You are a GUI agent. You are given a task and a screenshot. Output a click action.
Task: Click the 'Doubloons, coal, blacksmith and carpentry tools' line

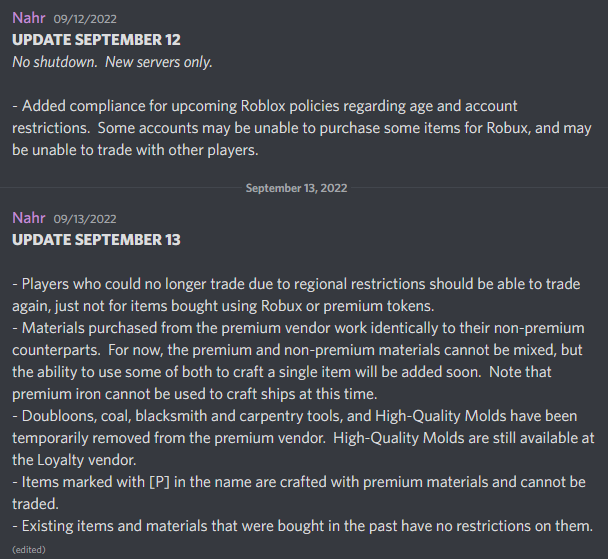(295, 416)
